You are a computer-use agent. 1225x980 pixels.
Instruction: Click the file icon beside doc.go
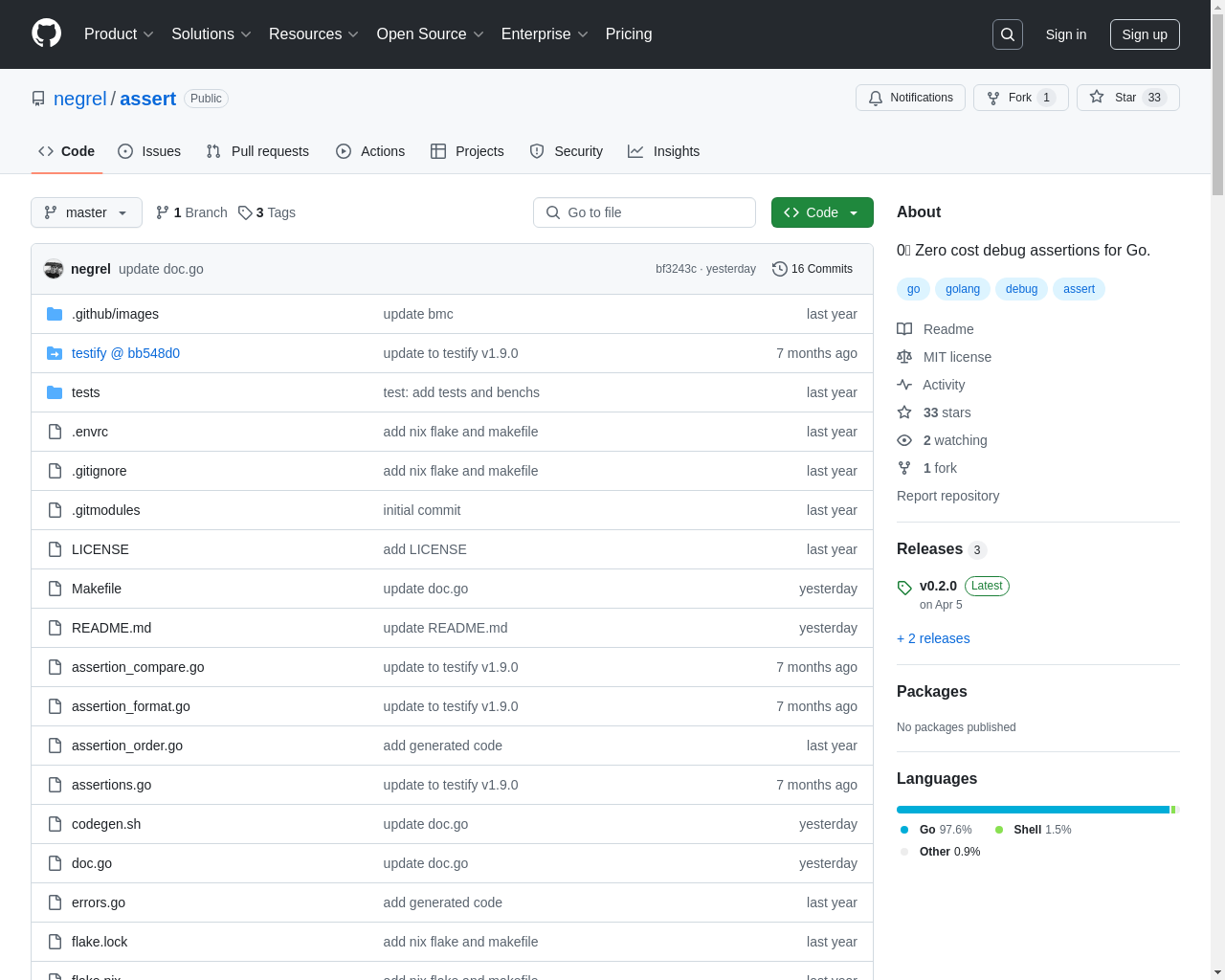(x=55, y=863)
